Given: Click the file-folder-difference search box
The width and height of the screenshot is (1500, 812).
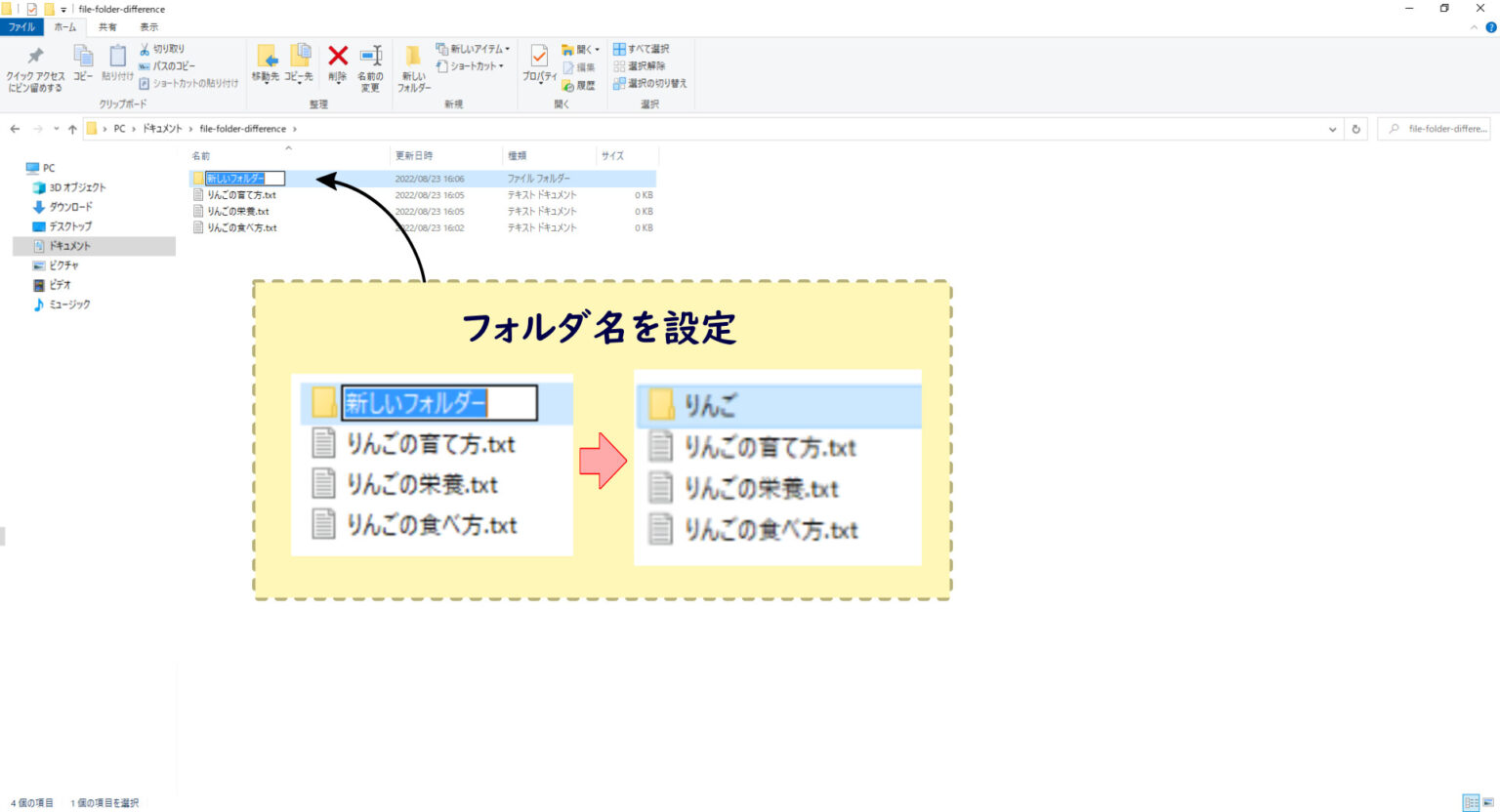Looking at the screenshot, I should tap(1434, 129).
